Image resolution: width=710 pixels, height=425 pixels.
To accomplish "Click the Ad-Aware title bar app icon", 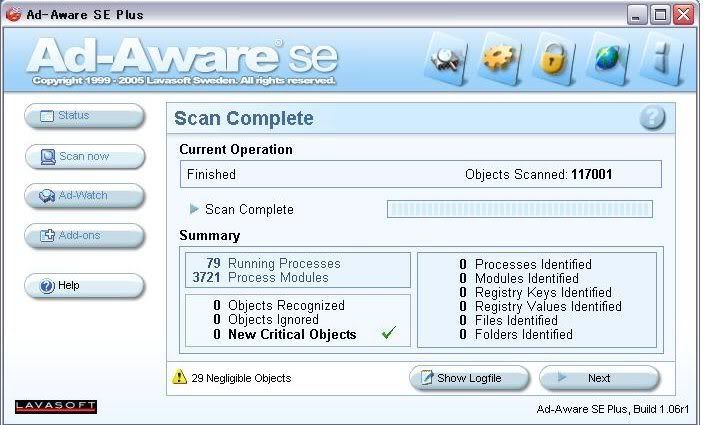I will (13, 14).
